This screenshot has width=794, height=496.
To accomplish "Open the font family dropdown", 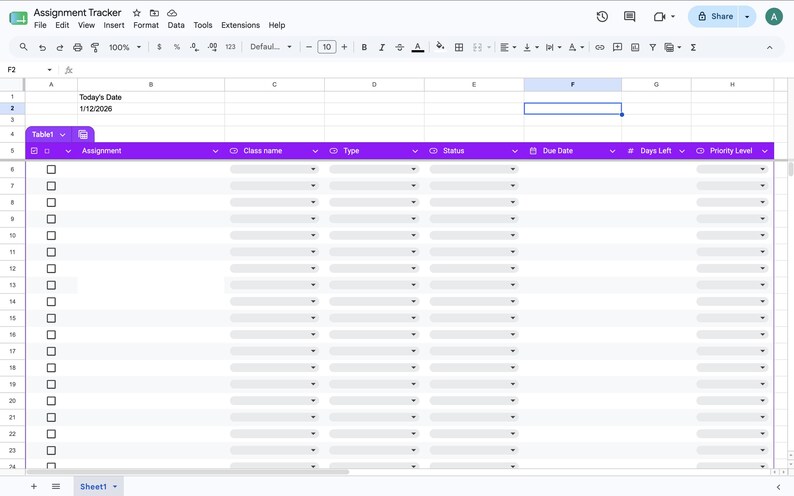I will coord(271,47).
